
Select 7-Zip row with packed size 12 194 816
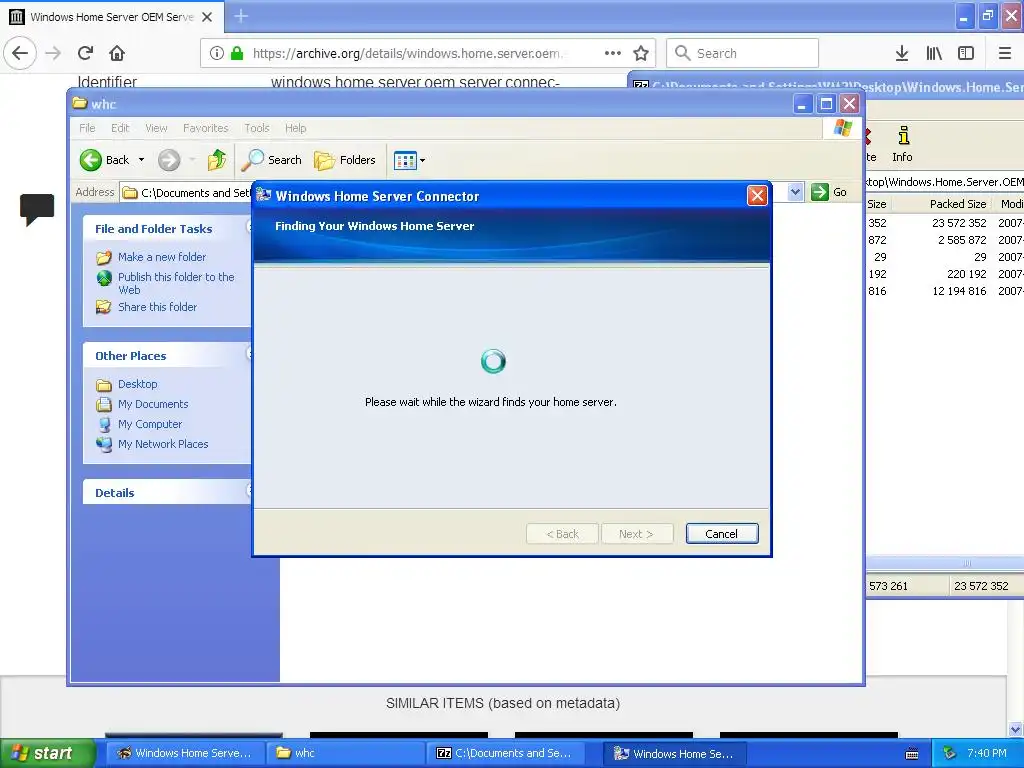[945, 291]
